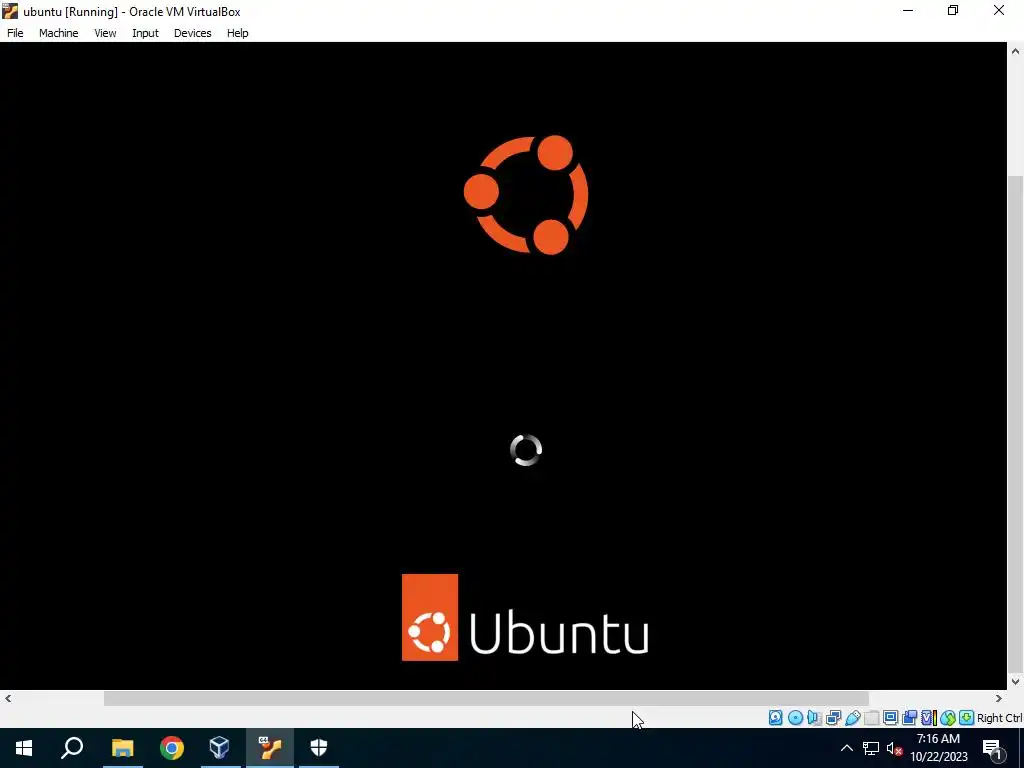Minimize the ubuntu VirtualBox window

908,10
